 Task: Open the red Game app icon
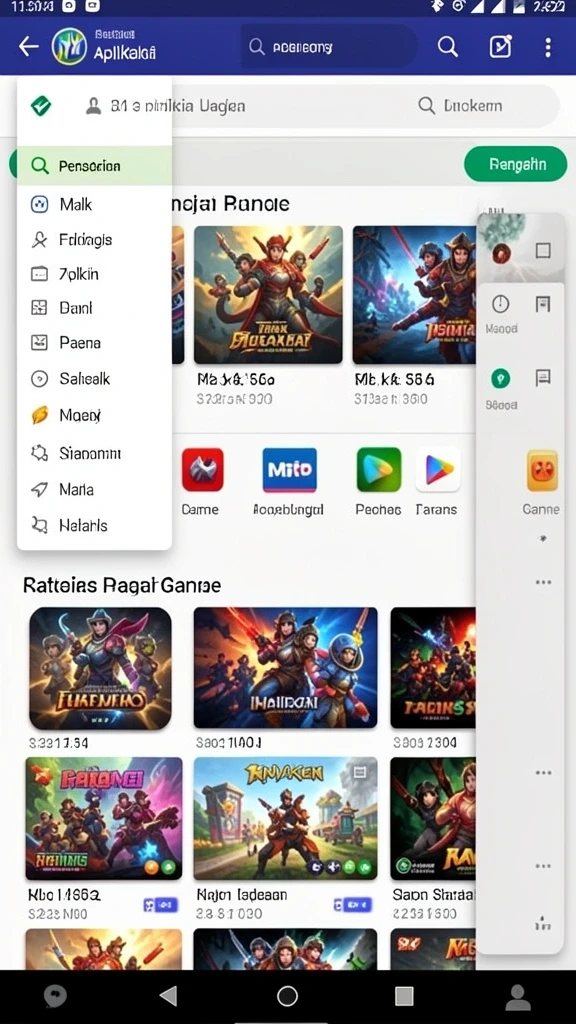(x=202, y=470)
